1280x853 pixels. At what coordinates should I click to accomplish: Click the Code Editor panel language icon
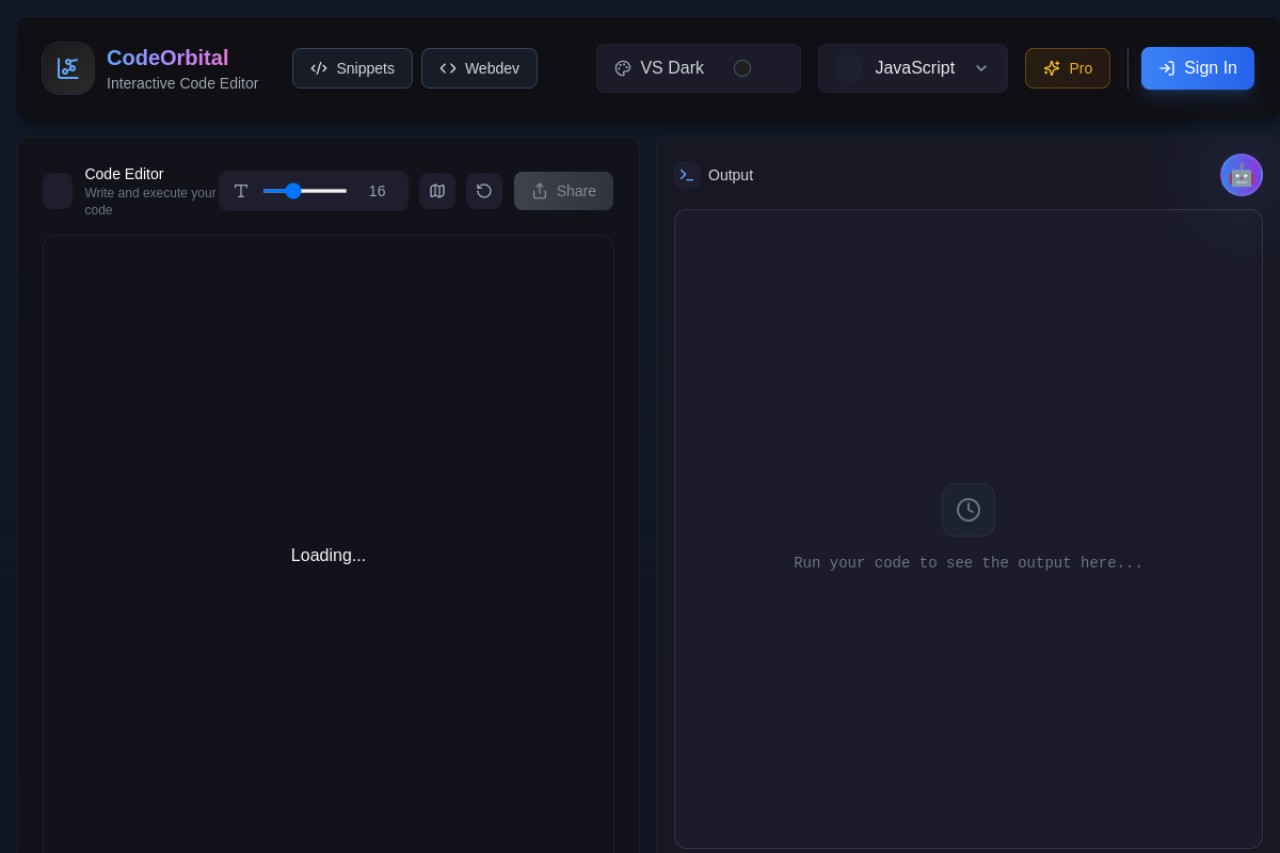58,191
